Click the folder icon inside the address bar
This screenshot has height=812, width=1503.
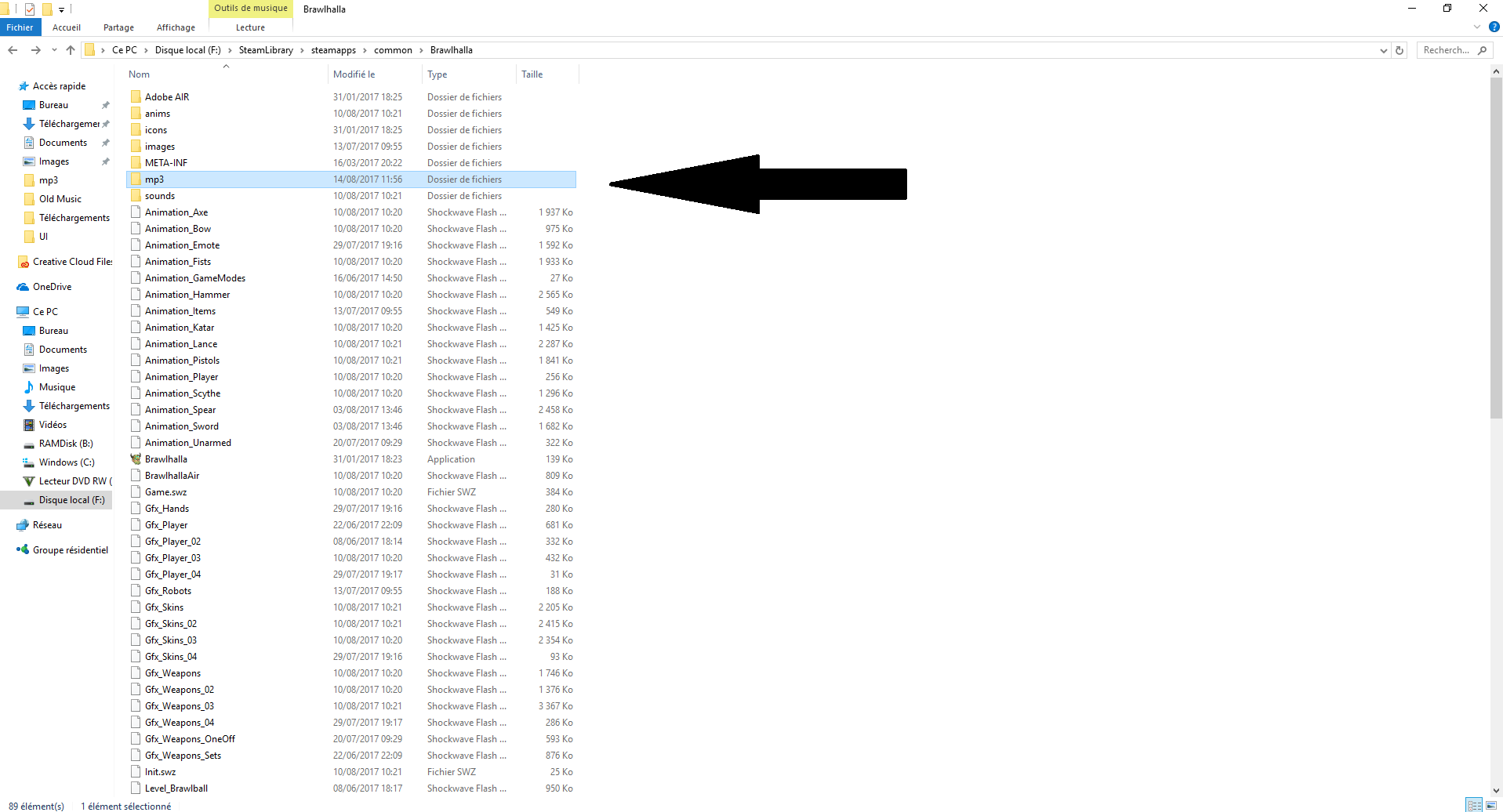click(x=89, y=50)
